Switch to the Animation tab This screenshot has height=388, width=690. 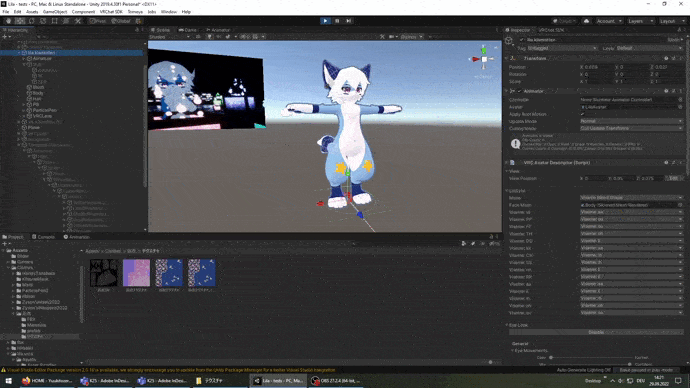(77, 237)
